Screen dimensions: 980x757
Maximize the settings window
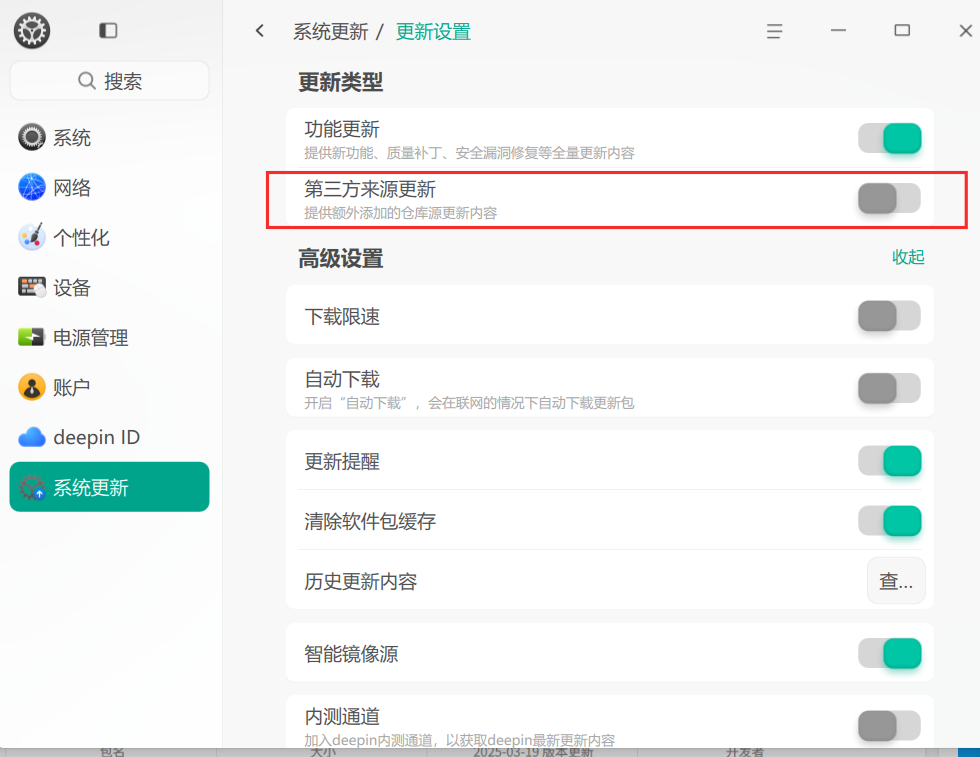pos(902,31)
